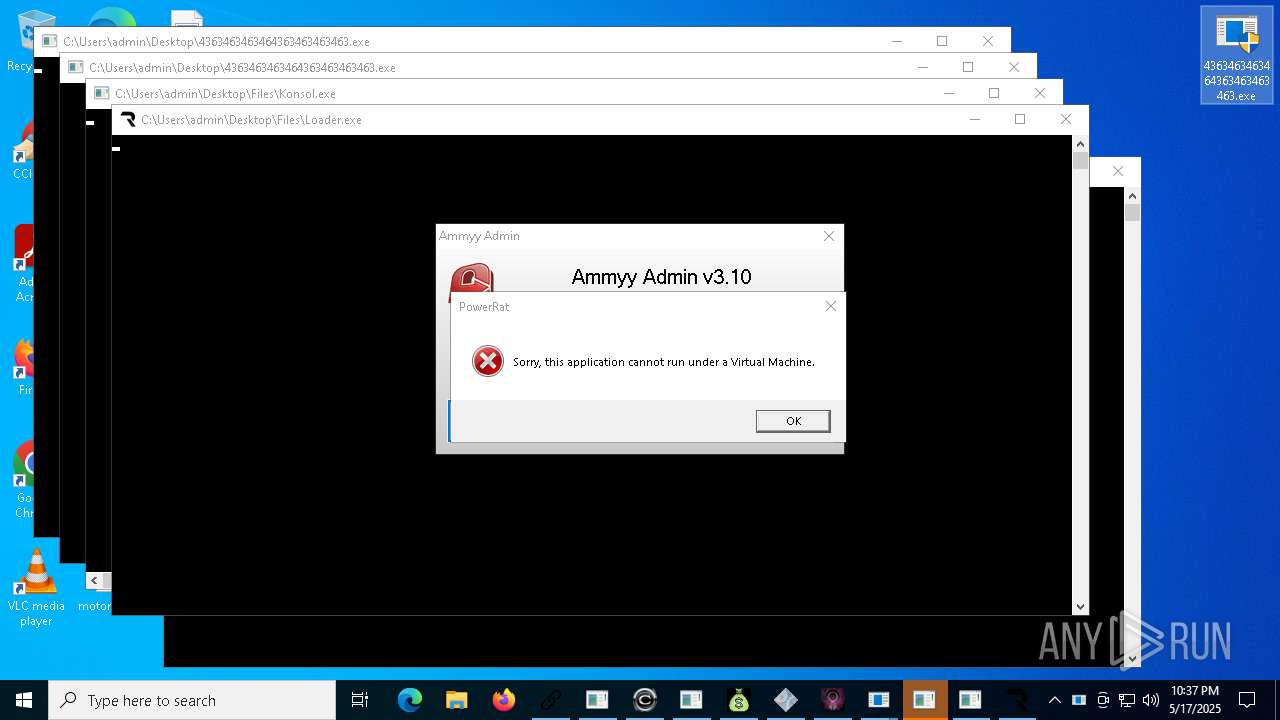Image resolution: width=1280 pixels, height=720 pixels.
Task: Launch Microsoft Edge from the taskbar
Action: pyautogui.click(x=410, y=700)
